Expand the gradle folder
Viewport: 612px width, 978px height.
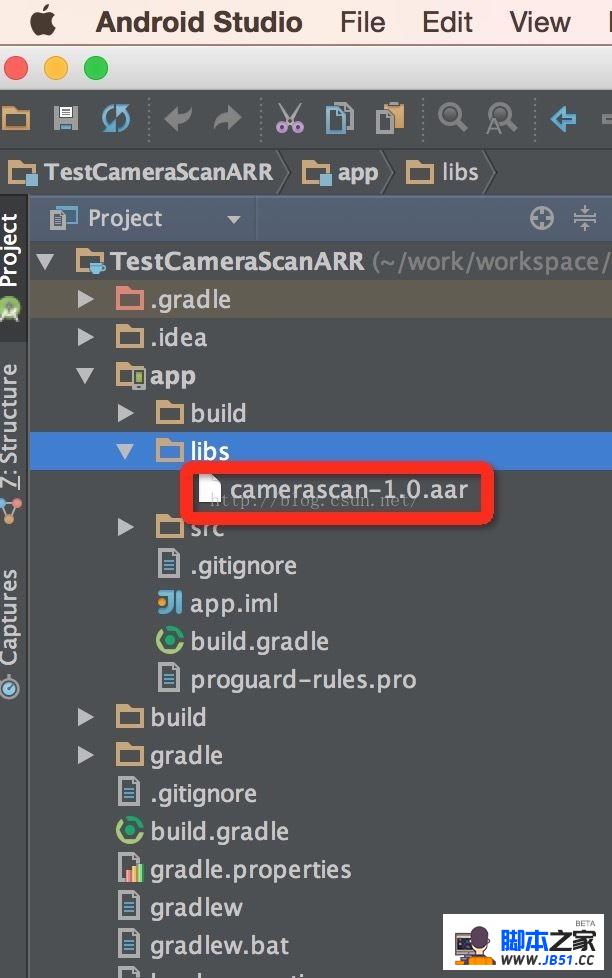point(85,755)
